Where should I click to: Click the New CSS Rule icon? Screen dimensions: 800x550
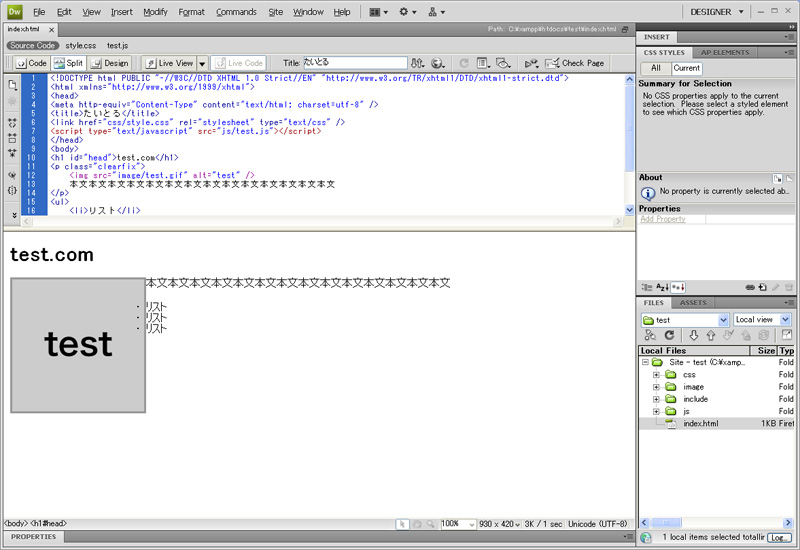pos(763,287)
